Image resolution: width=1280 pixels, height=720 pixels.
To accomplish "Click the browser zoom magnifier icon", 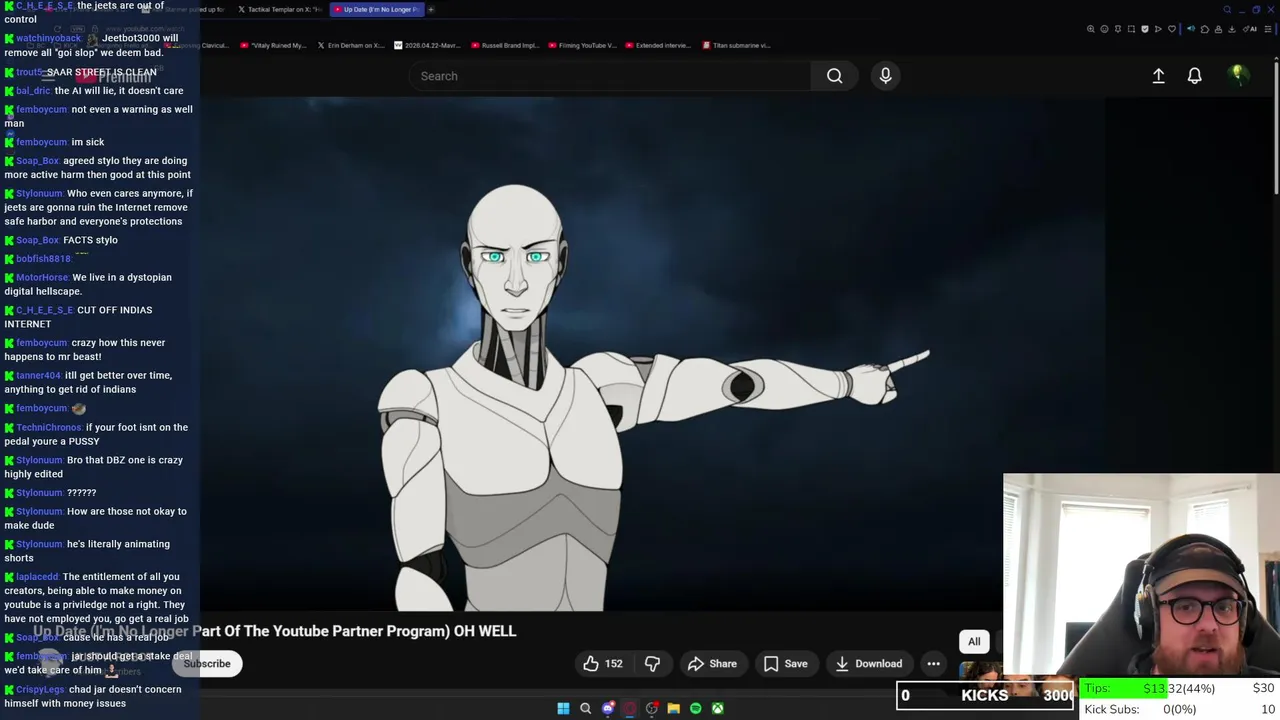I will click(x=1091, y=29).
